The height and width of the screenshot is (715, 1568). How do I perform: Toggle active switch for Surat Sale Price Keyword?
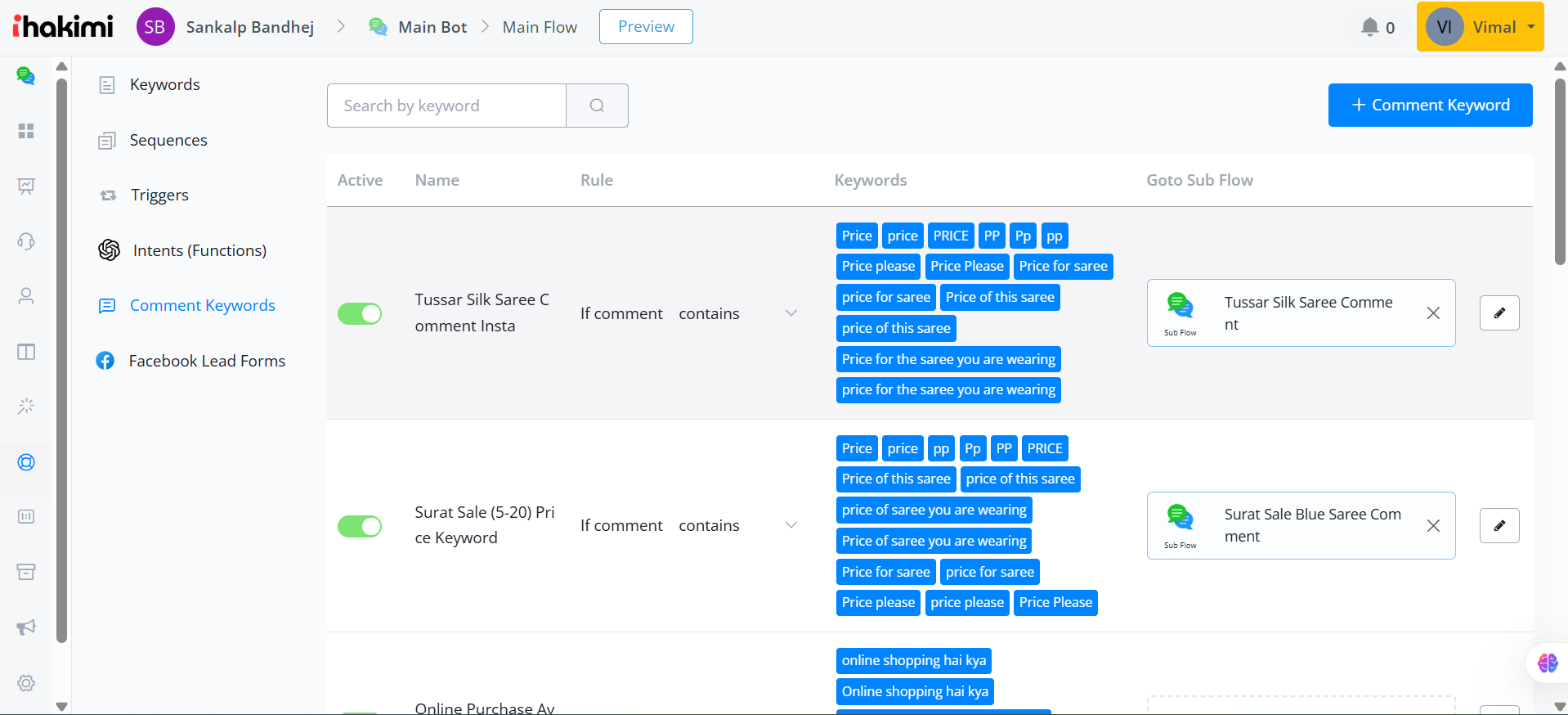(x=360, y=526)
